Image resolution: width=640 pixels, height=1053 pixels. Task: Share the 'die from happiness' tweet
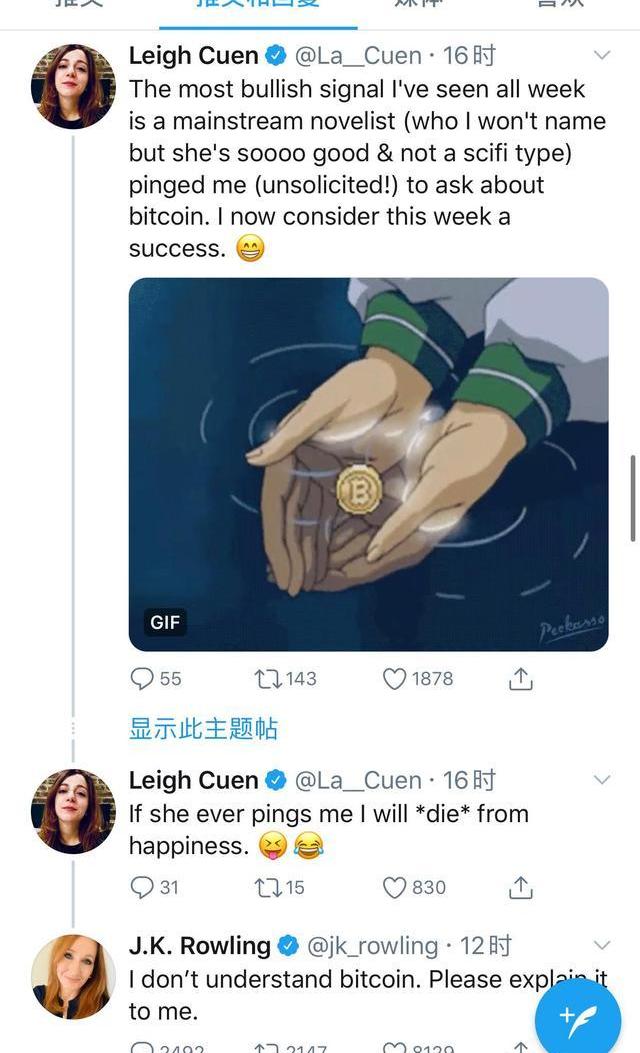(x=520, y=887)
